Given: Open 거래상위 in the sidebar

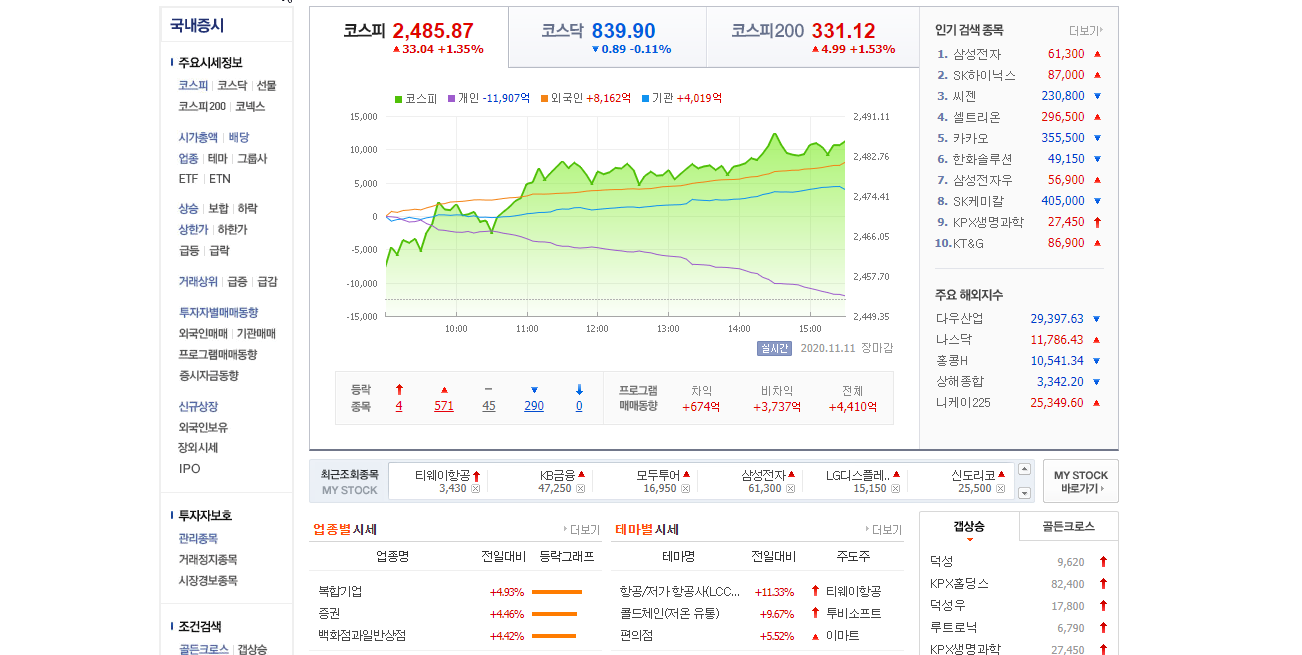Looking at the screenshot, I should (198, 282).
